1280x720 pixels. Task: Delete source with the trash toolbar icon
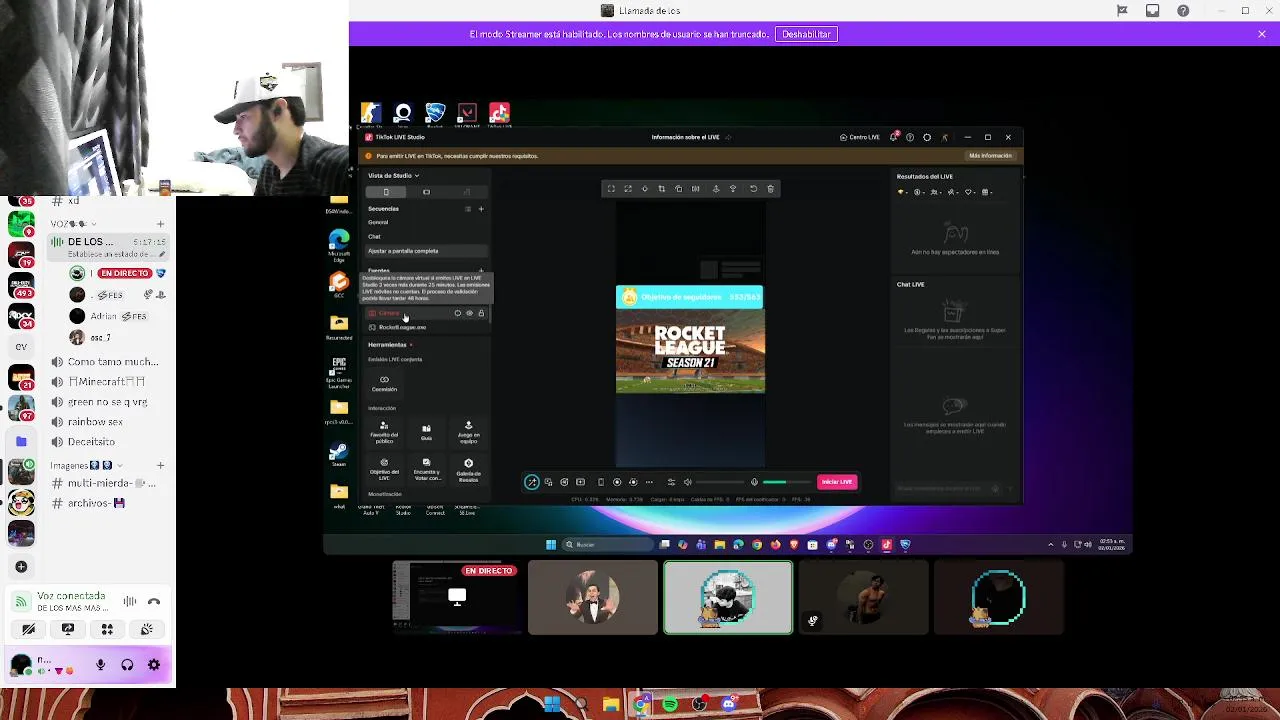pos(770,189)
